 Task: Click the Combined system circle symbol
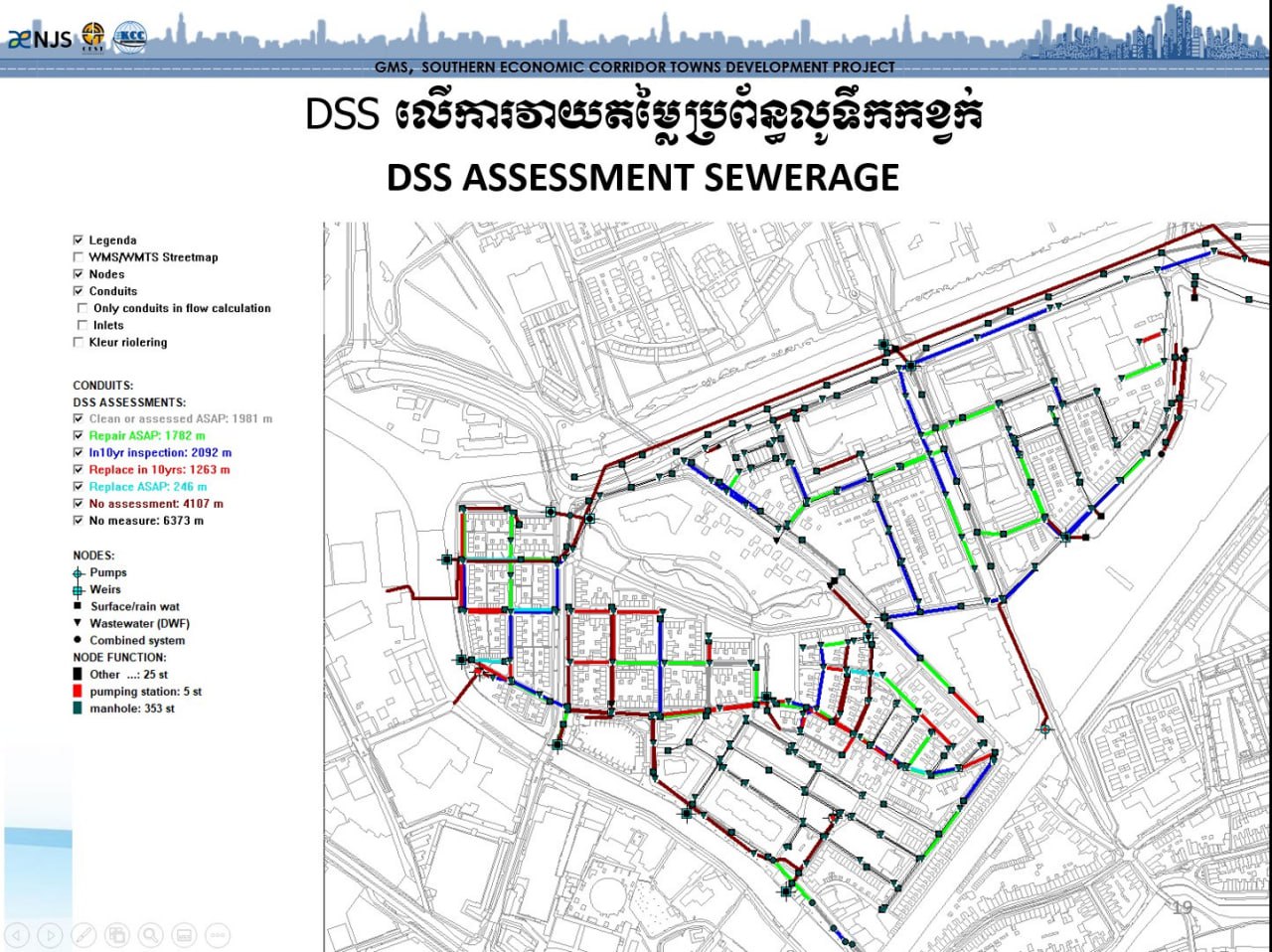78,640
